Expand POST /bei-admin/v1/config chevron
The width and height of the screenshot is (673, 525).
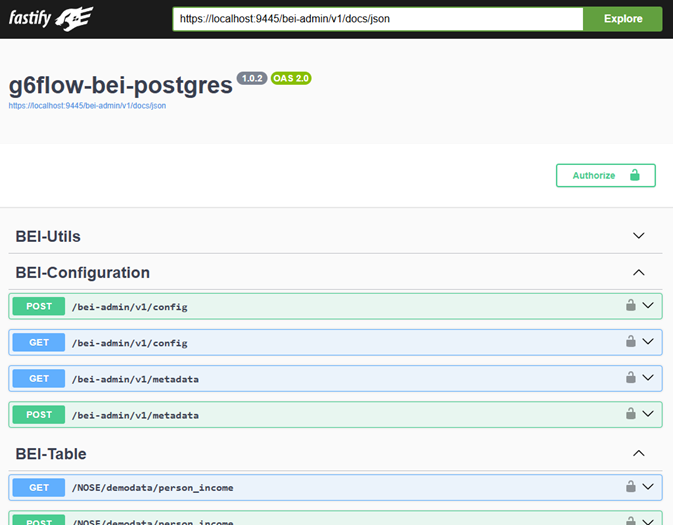tap(648, 305)
